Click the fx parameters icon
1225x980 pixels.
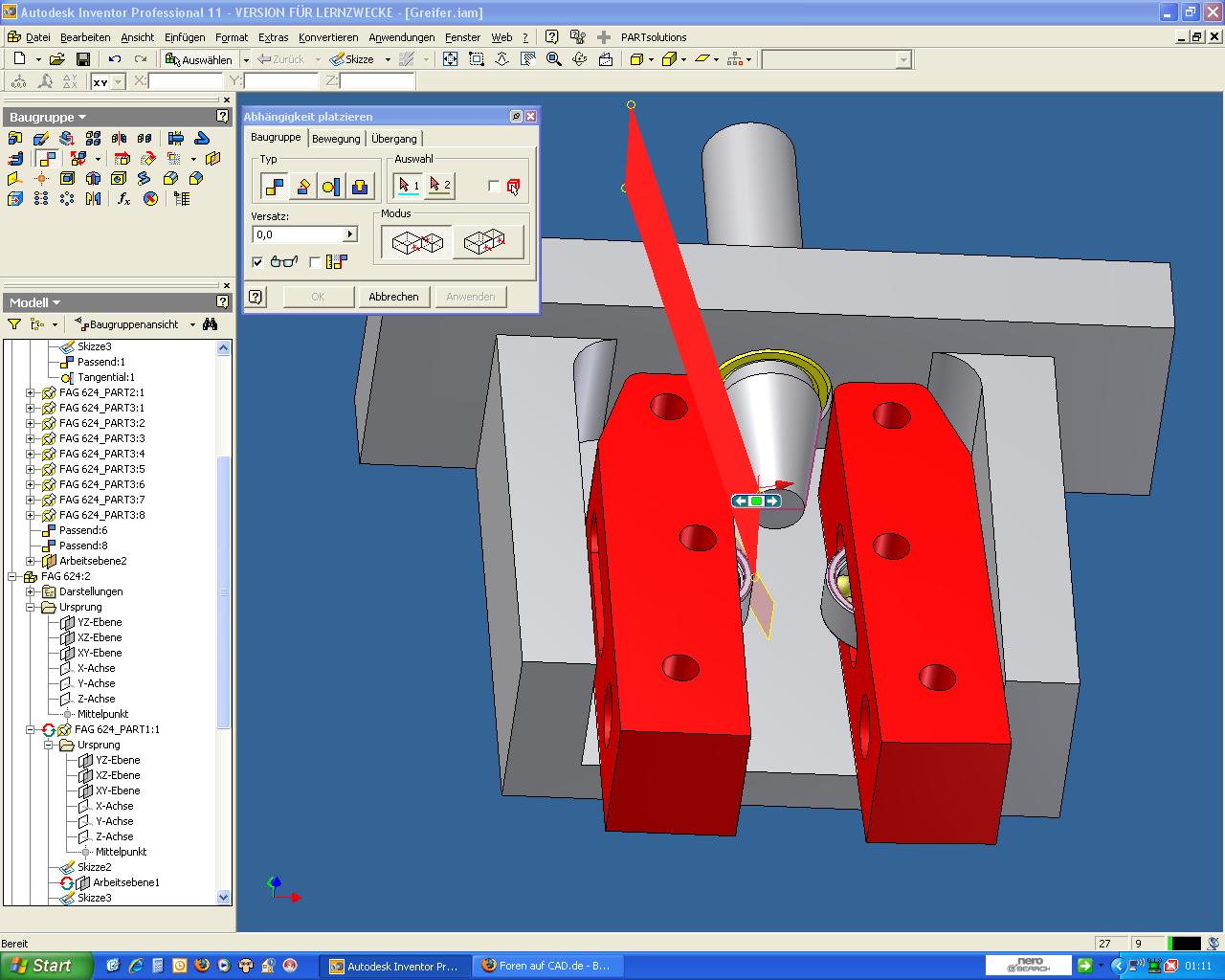[x=124, y=199]
